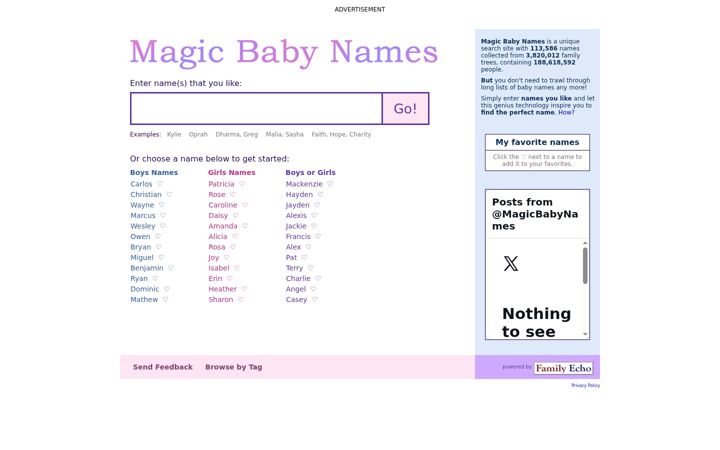Click the posts widget scroll up arrow
Viewport: 720px width, 450px height.
(585, 243)
